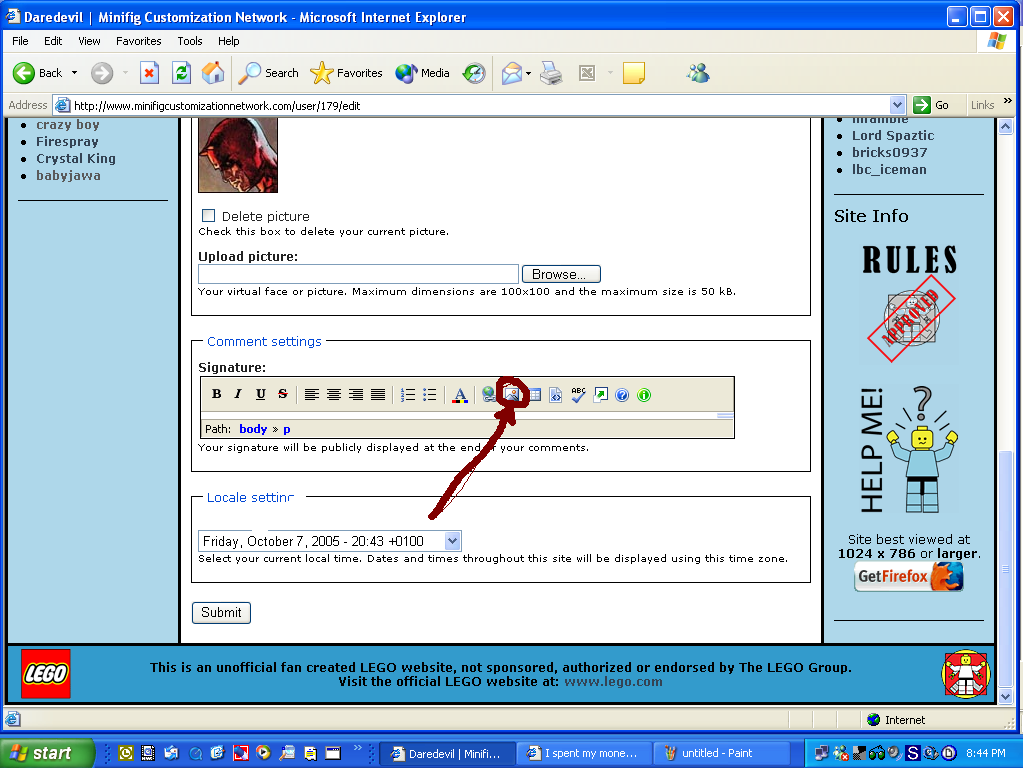Viewport: 1024px width, 768px height.
Task: Click the page scrollbar down arrow
Action: (1005, 697)
